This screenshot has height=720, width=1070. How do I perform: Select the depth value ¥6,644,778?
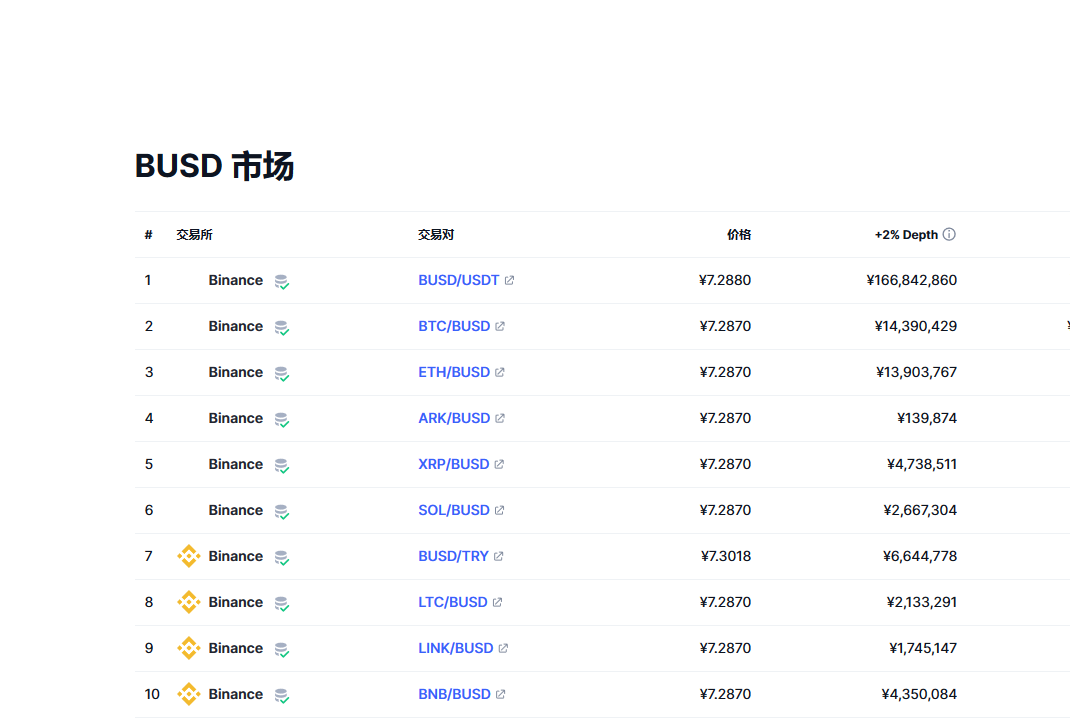(920, 556)
